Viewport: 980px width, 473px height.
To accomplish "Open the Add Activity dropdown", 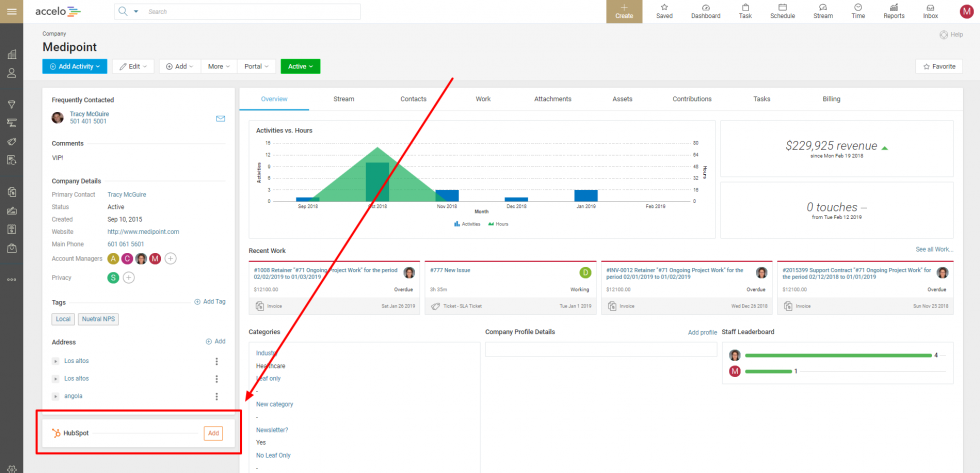I will coord(75,66).
